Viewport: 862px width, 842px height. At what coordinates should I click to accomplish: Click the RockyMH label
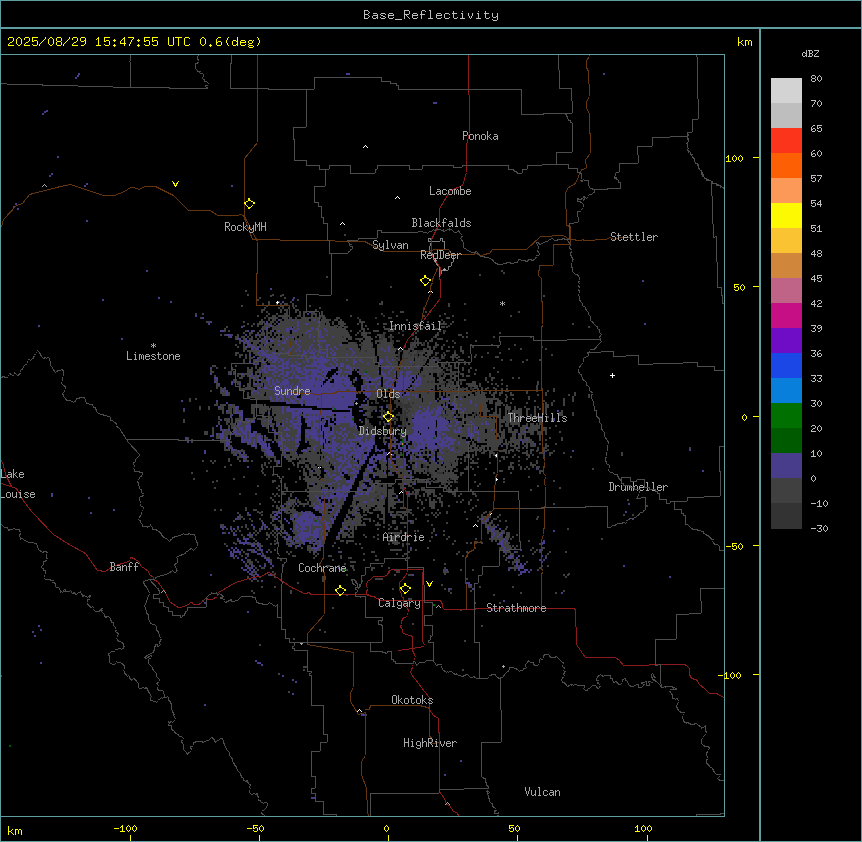click(245, 227)
